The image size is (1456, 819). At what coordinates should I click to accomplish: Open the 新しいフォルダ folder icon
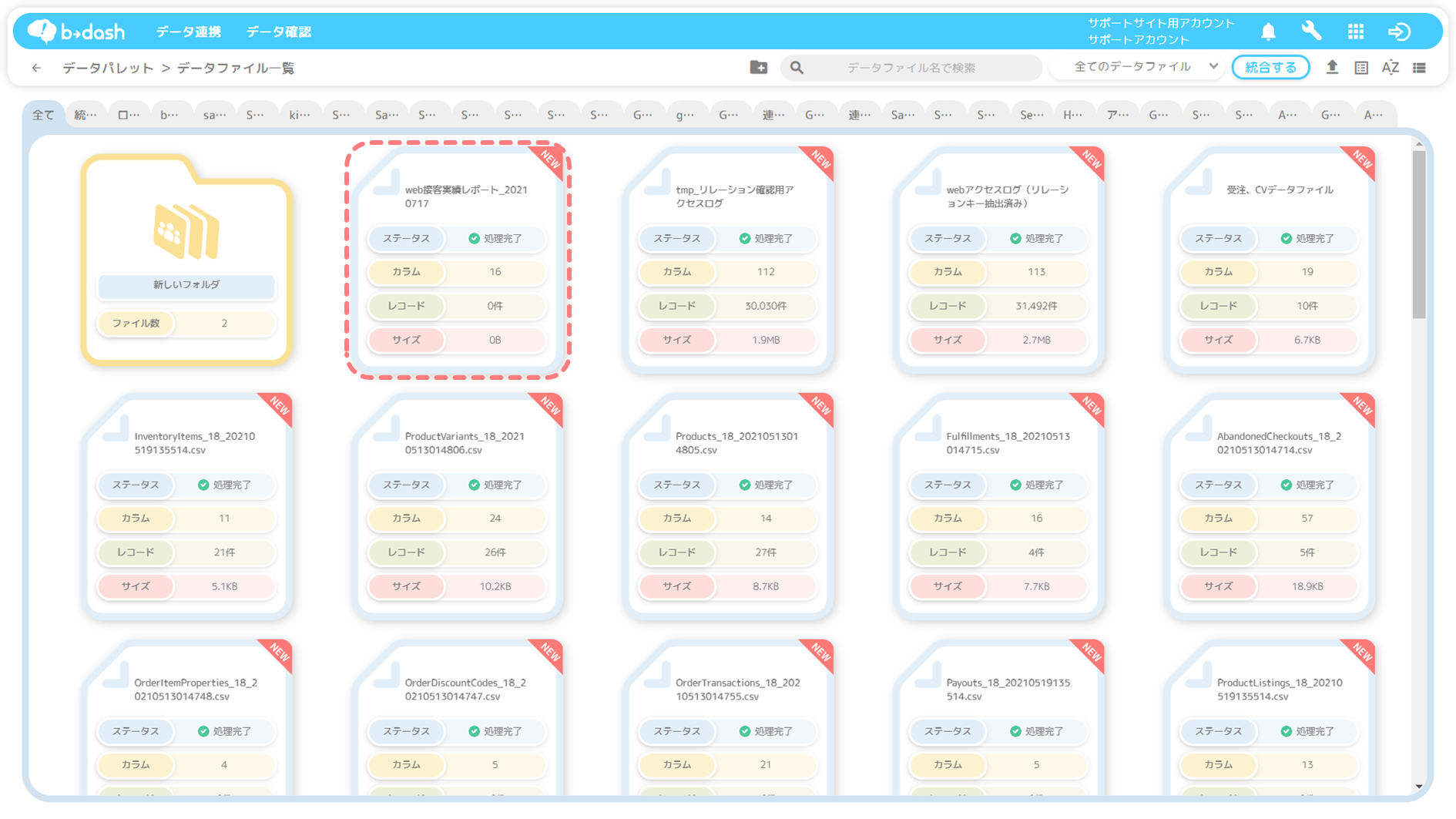click(x=186, y=231)
